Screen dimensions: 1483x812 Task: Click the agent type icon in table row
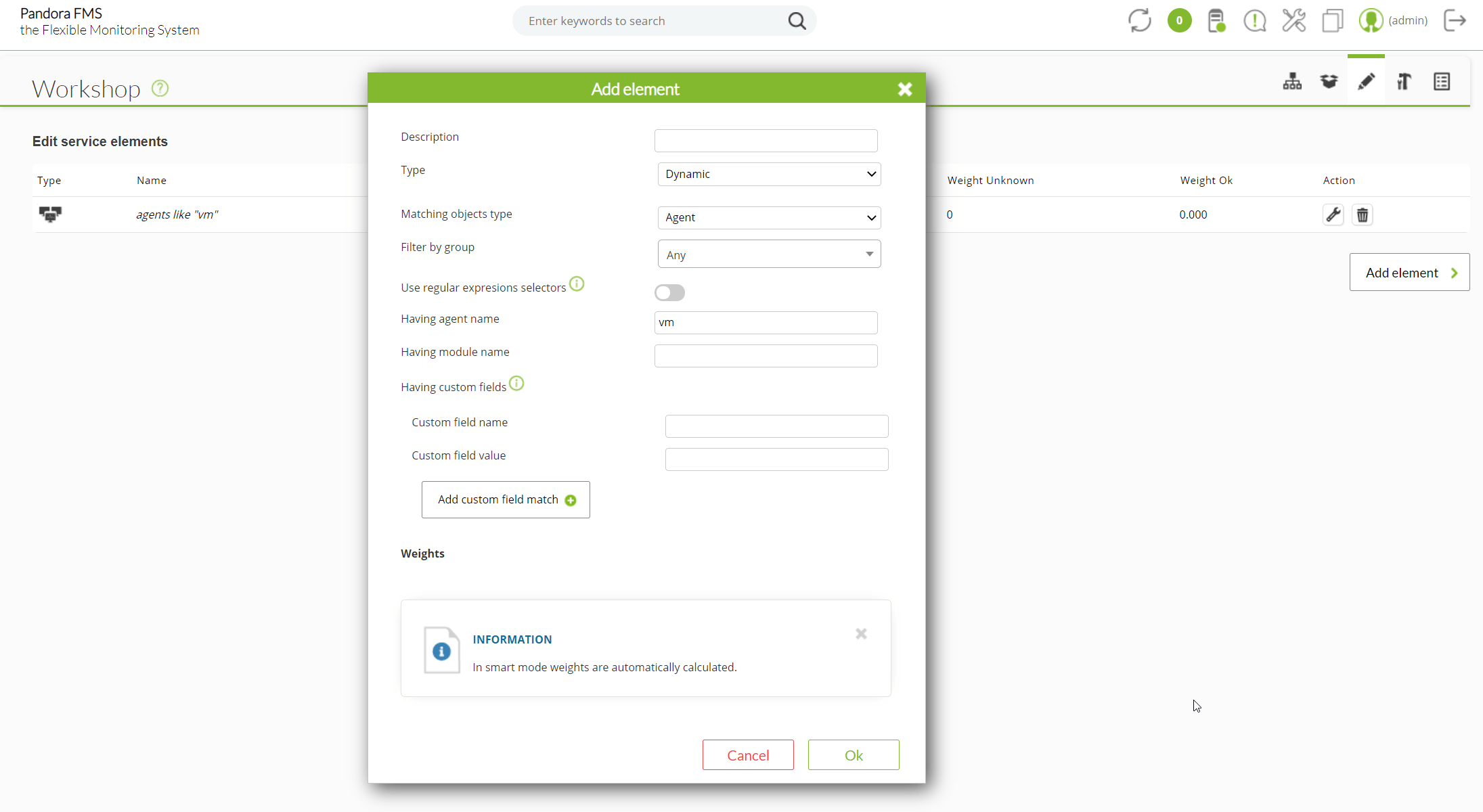pos(50,215)
